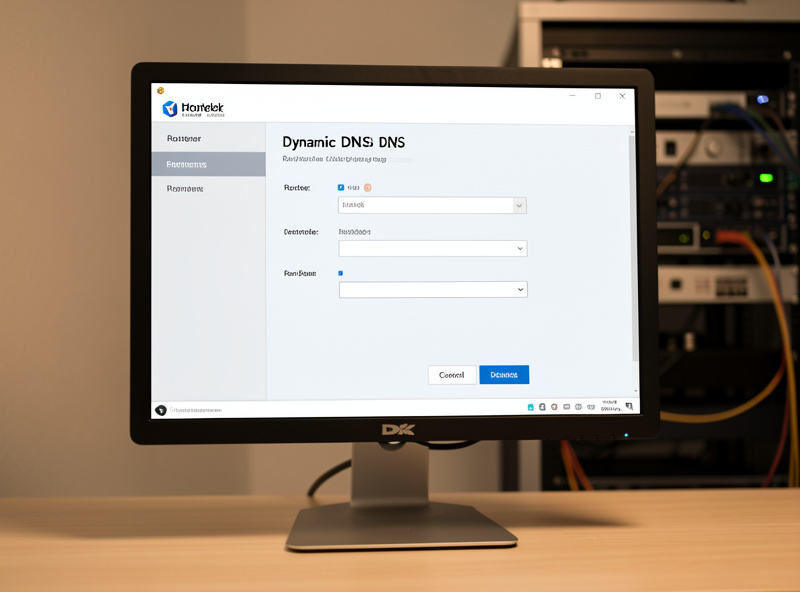800x592 pixels.
Task: Select the third sidebar item in left panel
Action: (x=209, y=189)
